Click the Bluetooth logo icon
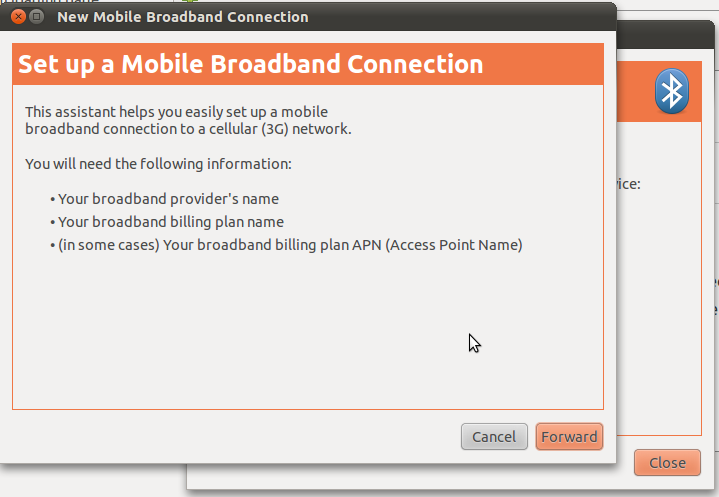719x497 pixels. pos(671,92)
